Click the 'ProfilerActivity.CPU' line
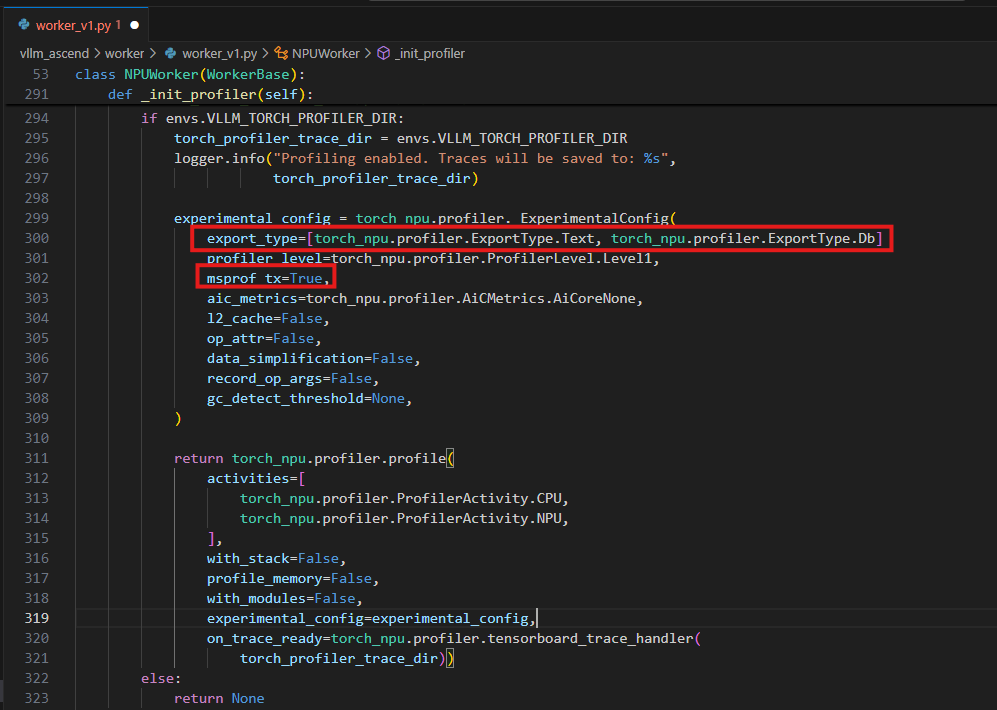997x710 pixels. click(404, 499)
